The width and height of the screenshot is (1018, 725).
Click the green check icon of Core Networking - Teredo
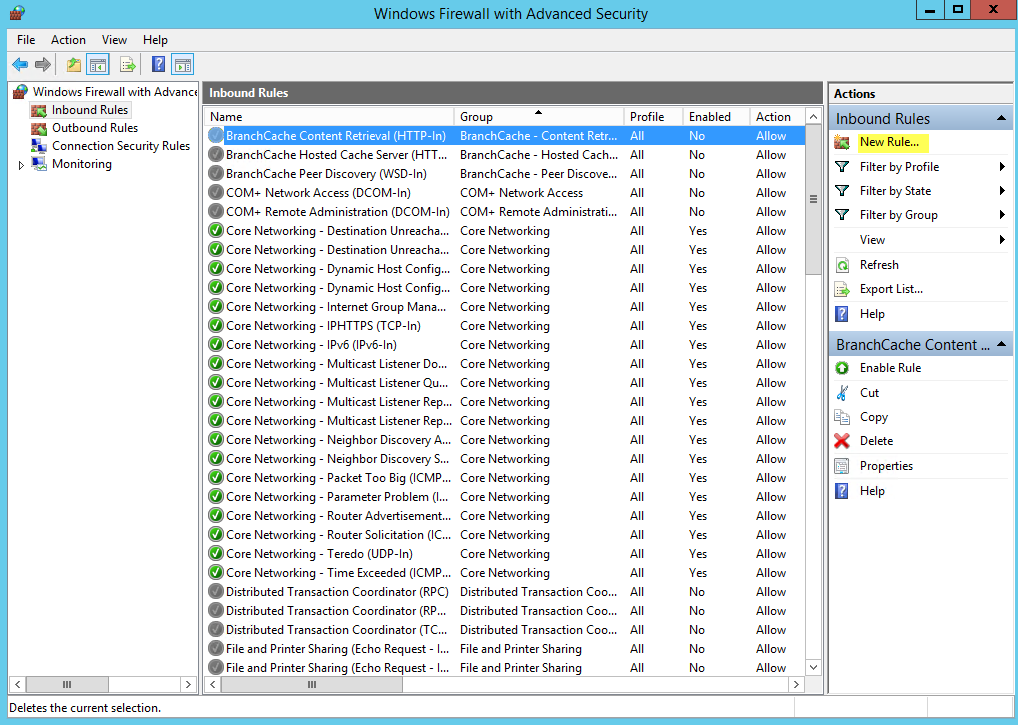pos(216,554)
